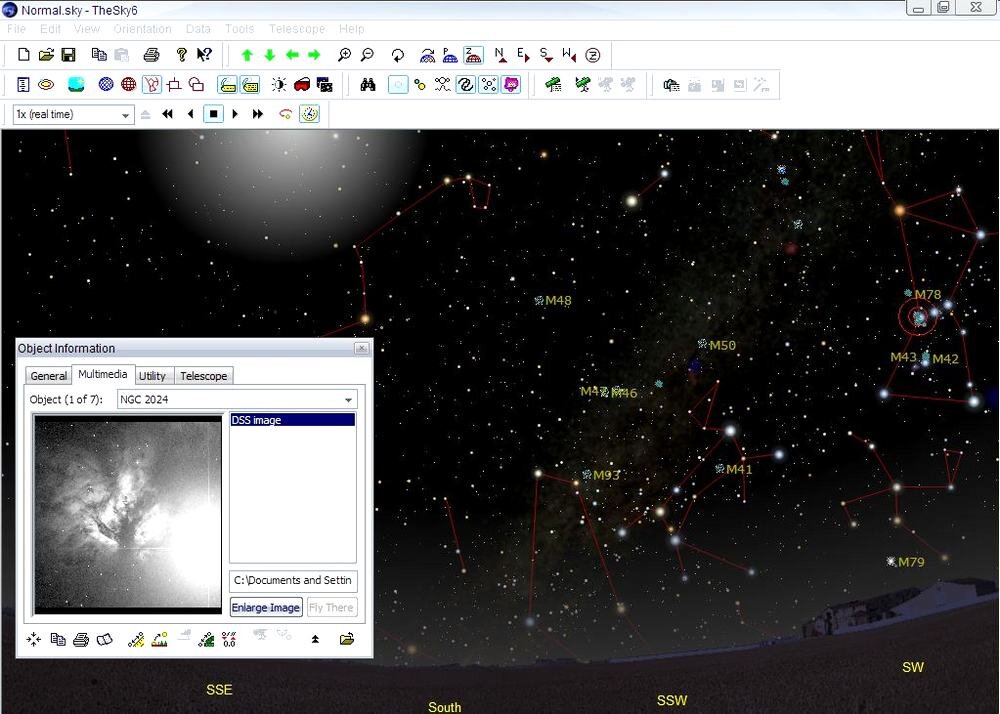Toggle the pink nebula display button

(x=511, y=85)
